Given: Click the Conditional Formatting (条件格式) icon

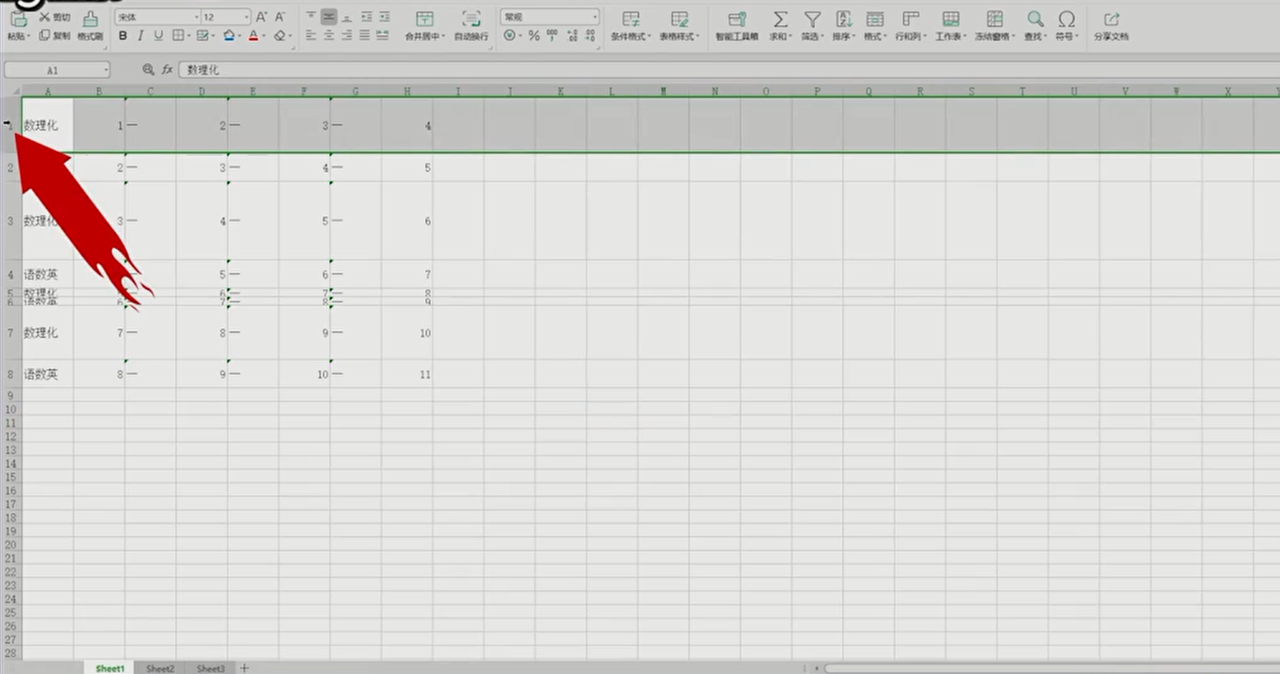Looking at the screenshot, I should pyautogui.click(x=630, y=19).
